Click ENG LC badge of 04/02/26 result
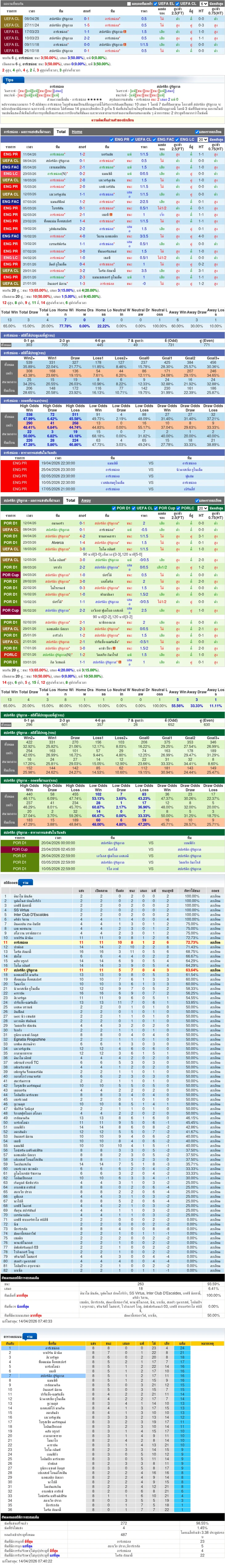 pos(10,257)
